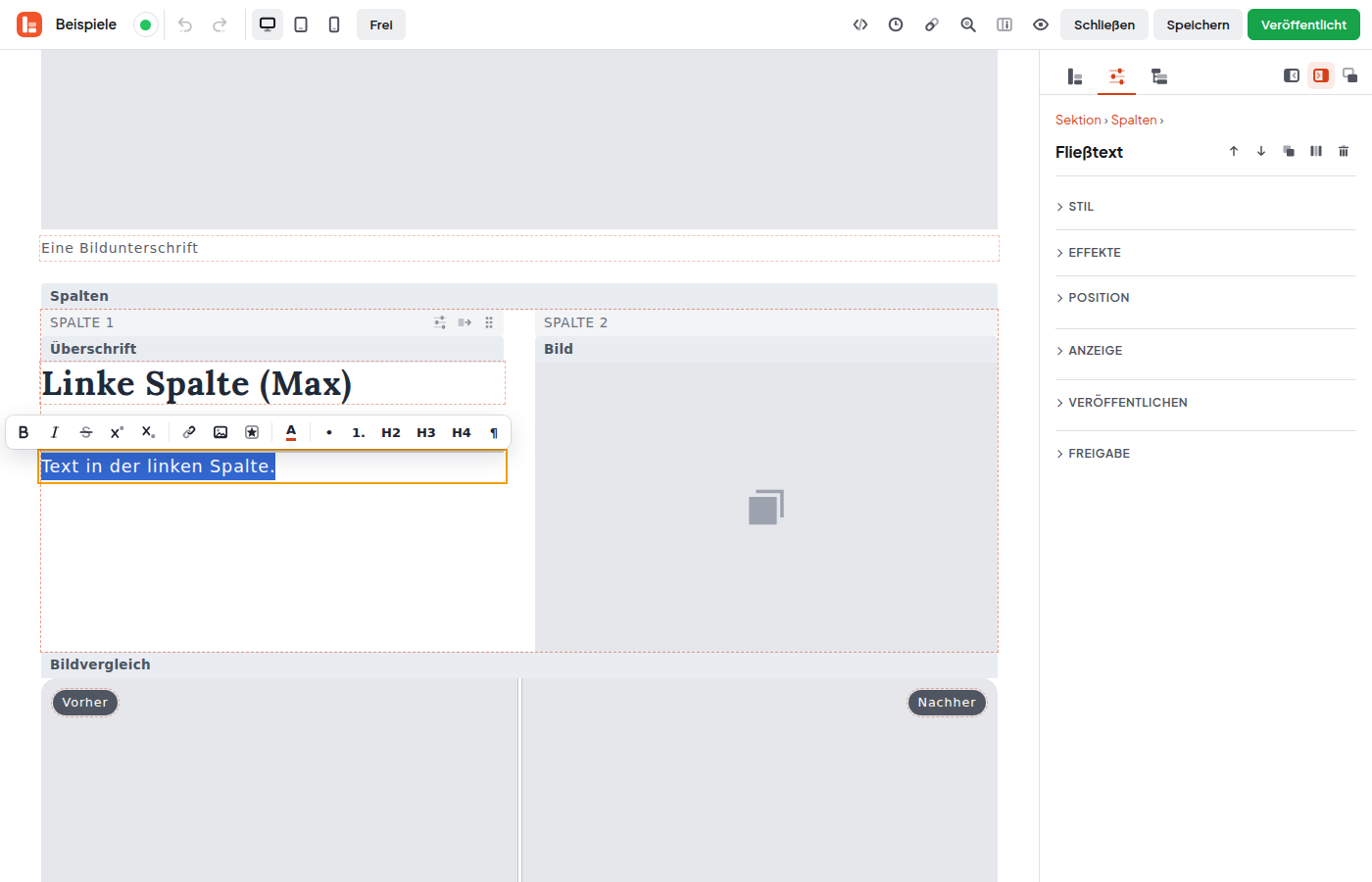Detach sidebar as floating window
This screenshot has width=1372, height=882.
(x=1349, y=75)
